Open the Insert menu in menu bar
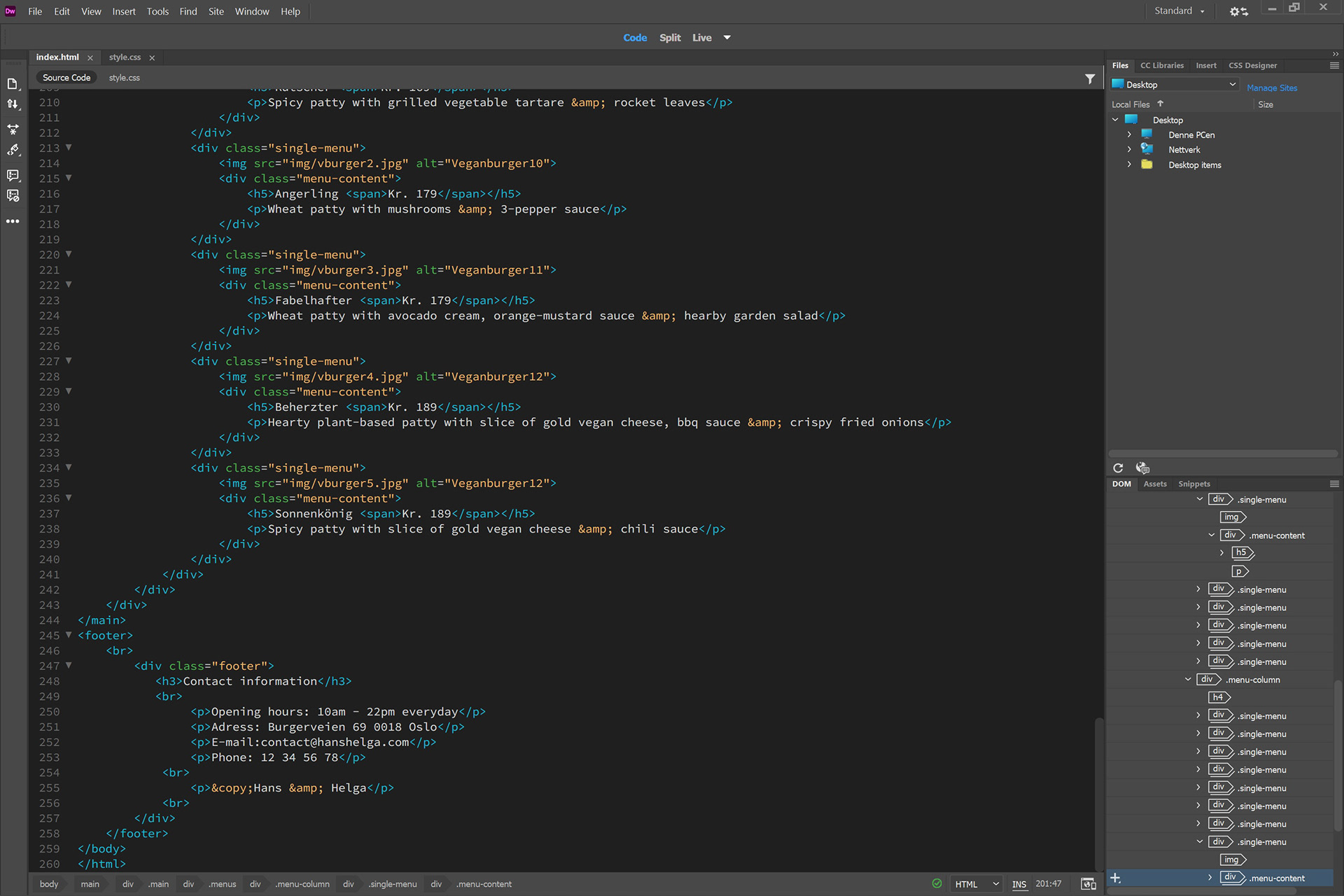1344x896 pixels. click(124, 11)
